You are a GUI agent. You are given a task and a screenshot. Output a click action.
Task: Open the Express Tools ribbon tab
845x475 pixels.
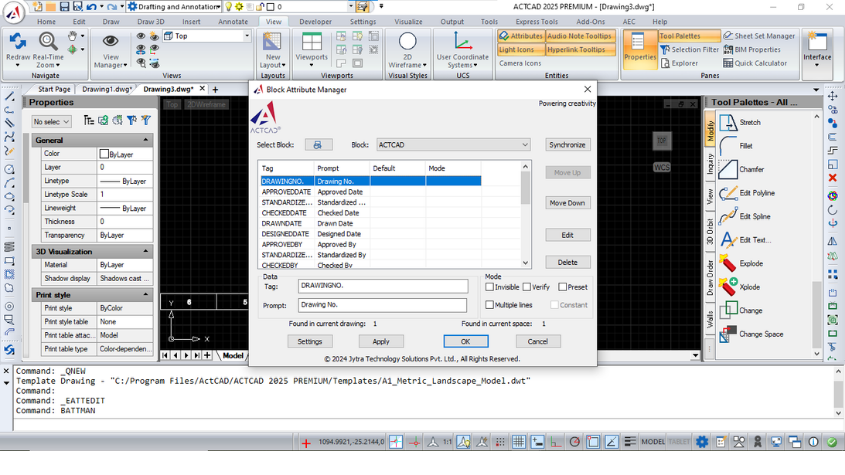click(x=536, y=22)
